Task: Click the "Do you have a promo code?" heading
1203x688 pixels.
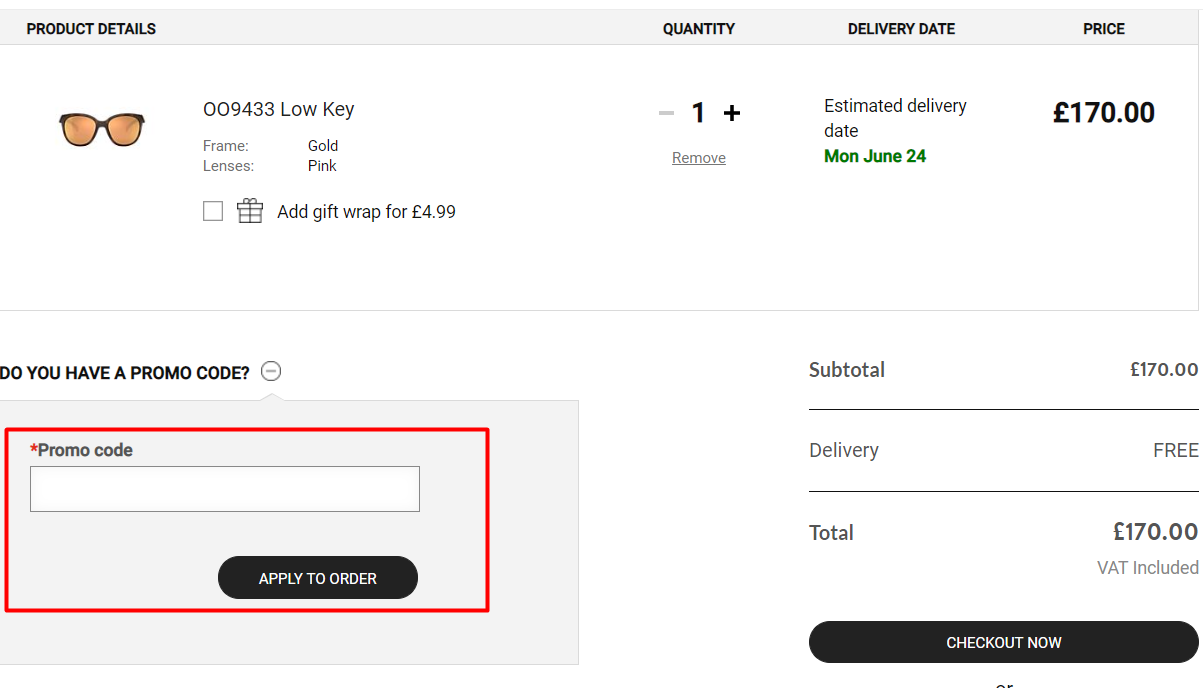Action: [125, 373]
